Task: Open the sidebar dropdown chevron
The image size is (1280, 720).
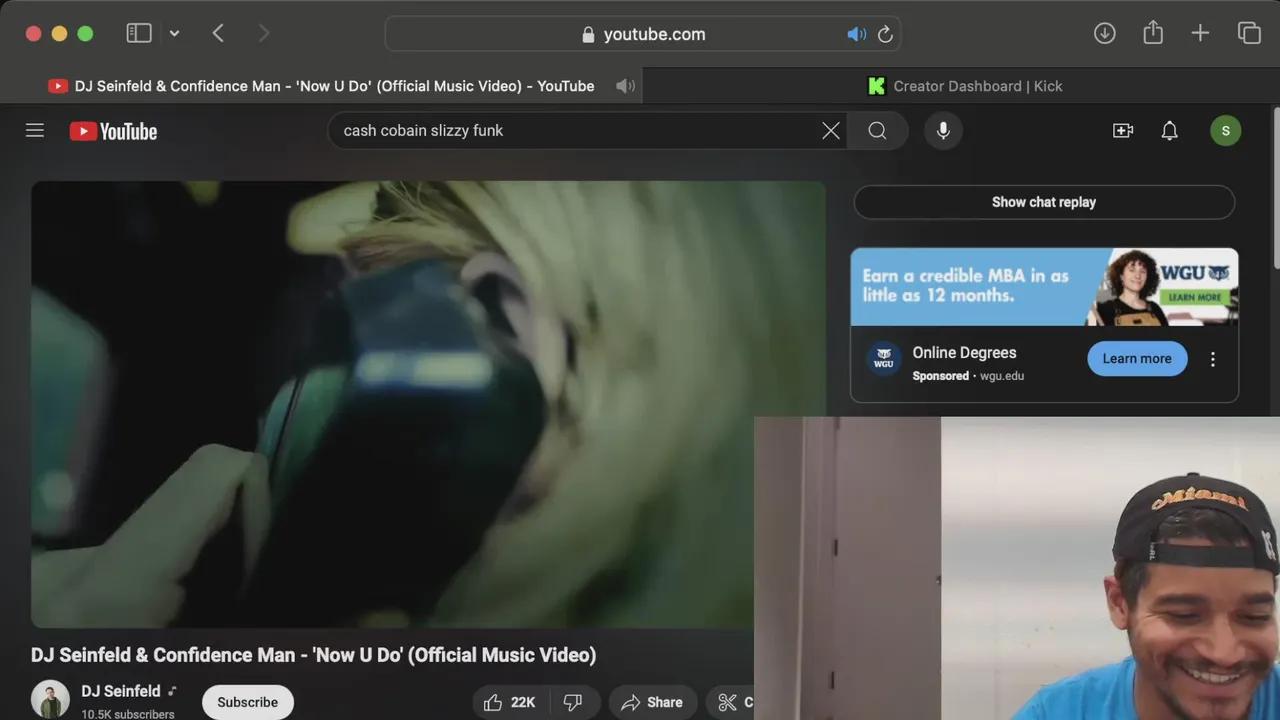Action: point(174,33)
